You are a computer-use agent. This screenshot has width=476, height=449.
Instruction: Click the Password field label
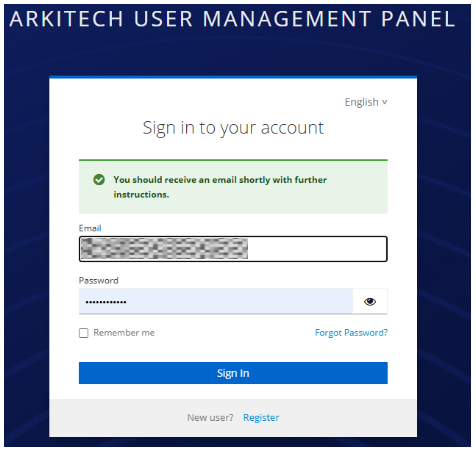point(99,280)
